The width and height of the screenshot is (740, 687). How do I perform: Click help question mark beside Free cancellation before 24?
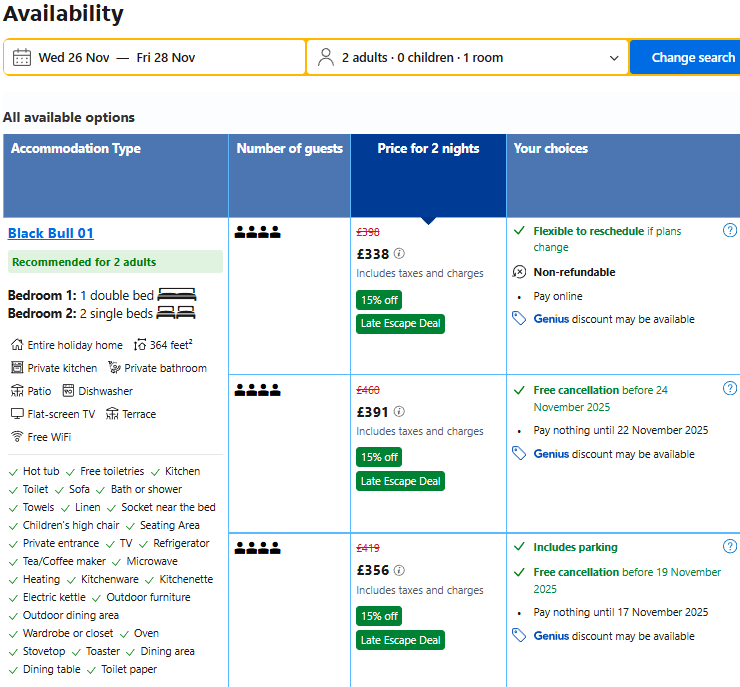[730, 388]
